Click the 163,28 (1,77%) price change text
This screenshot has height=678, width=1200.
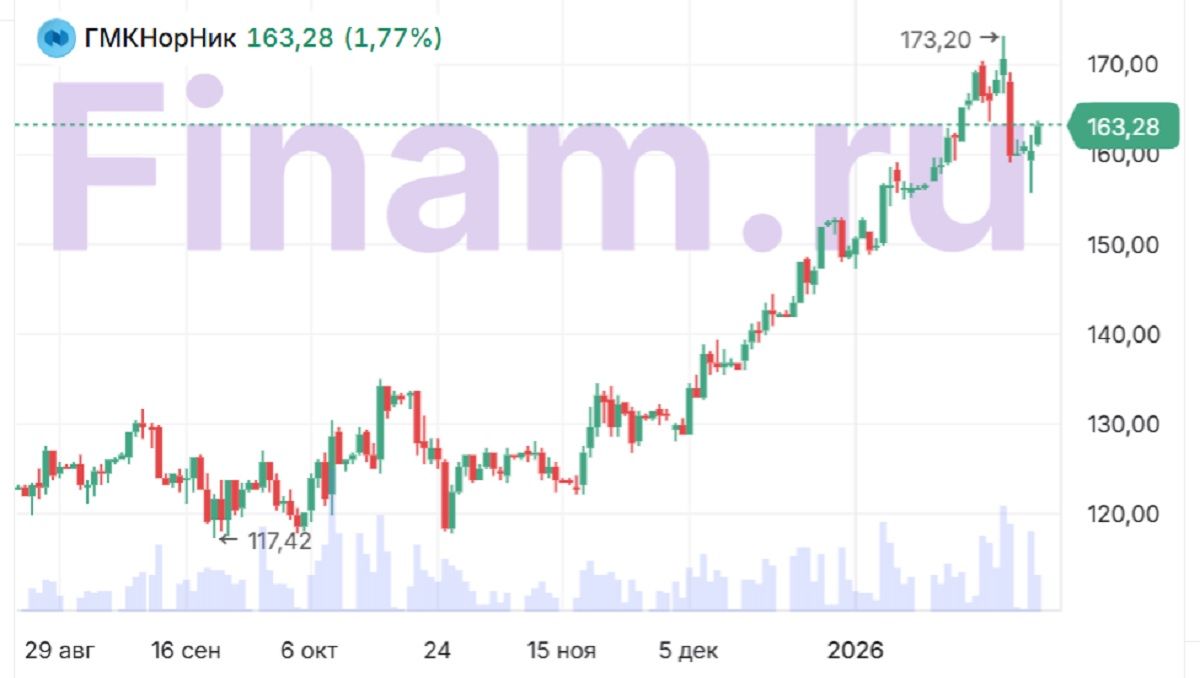(x=344, y=39)
